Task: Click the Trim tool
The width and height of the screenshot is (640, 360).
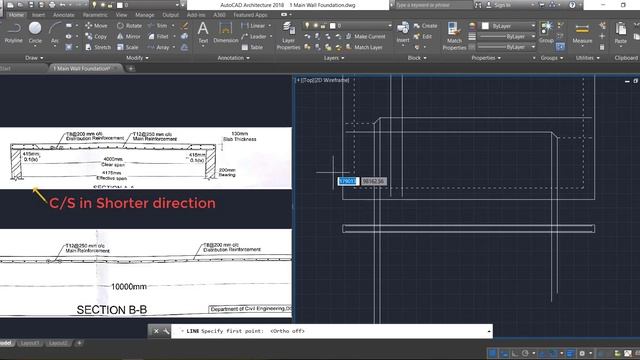Action: click(158, 26)
